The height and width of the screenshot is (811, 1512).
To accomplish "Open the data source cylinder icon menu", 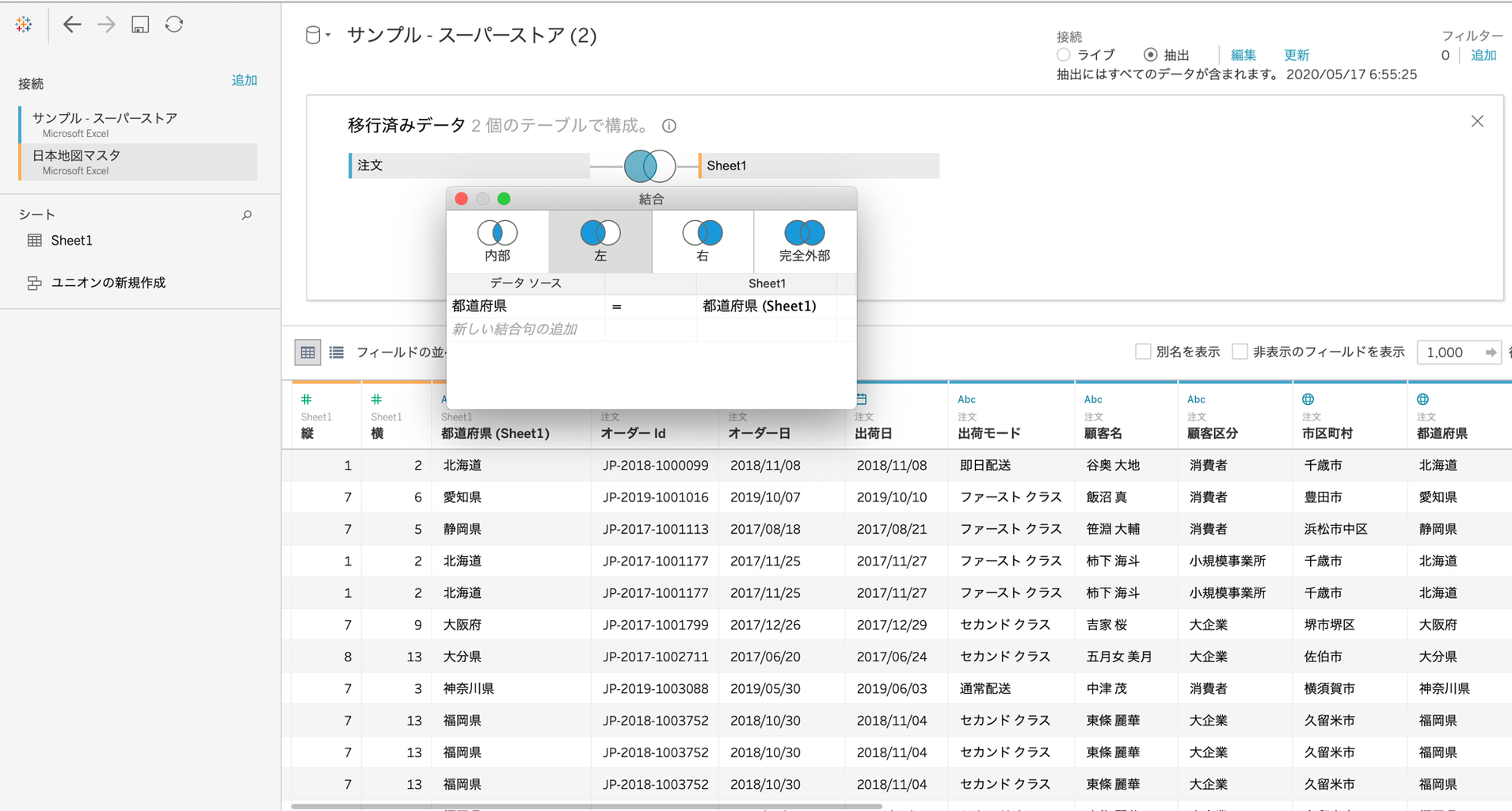I will tap(317, 35).
